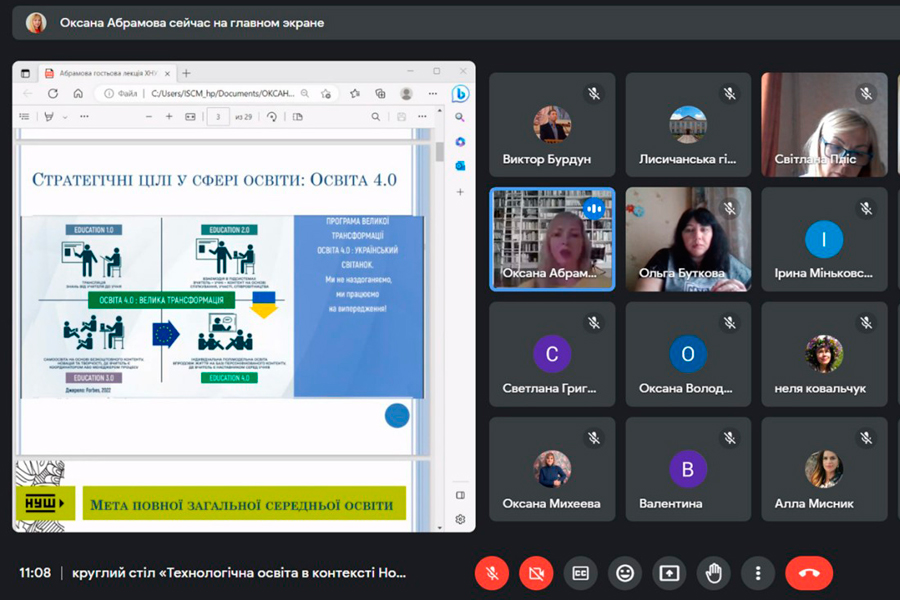Select Ольга Буткова's video tile
The image size is (900, 600).
pyautogui.click(x=688, y=238)
